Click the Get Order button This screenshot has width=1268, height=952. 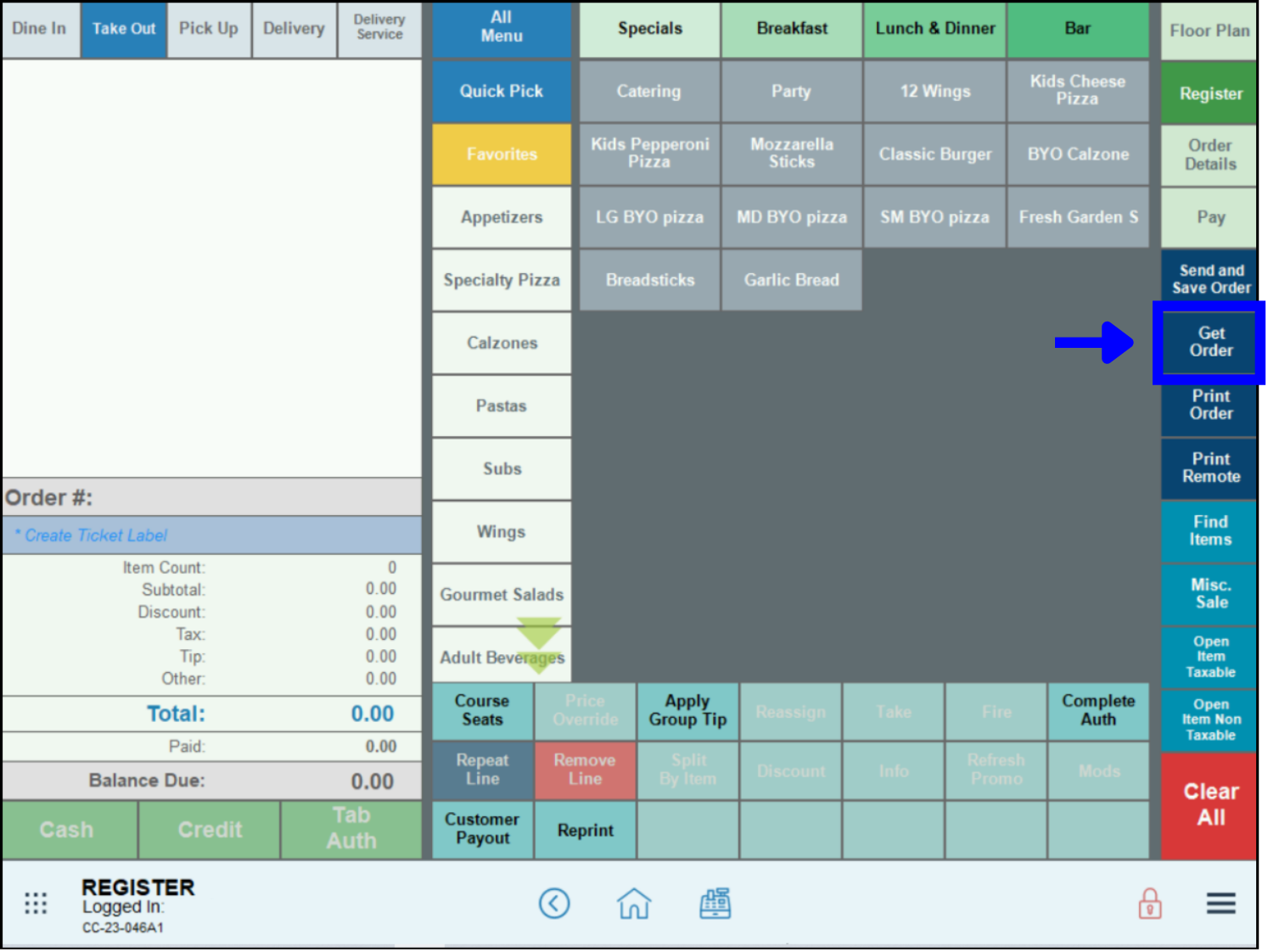1209,342
